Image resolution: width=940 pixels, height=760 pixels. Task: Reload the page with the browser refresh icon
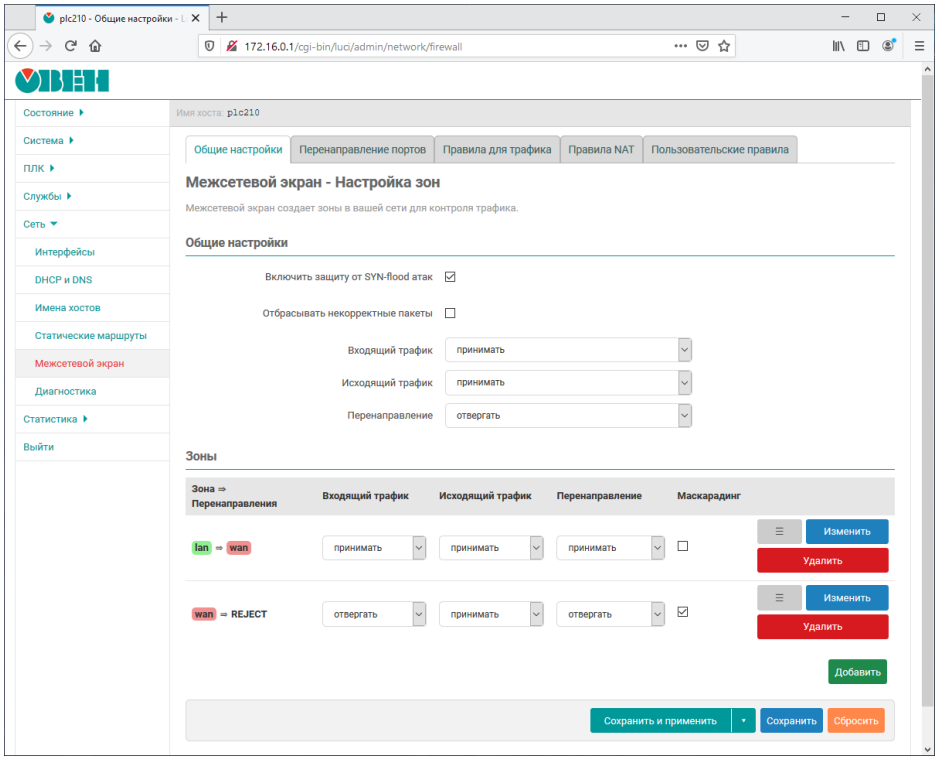71,45
